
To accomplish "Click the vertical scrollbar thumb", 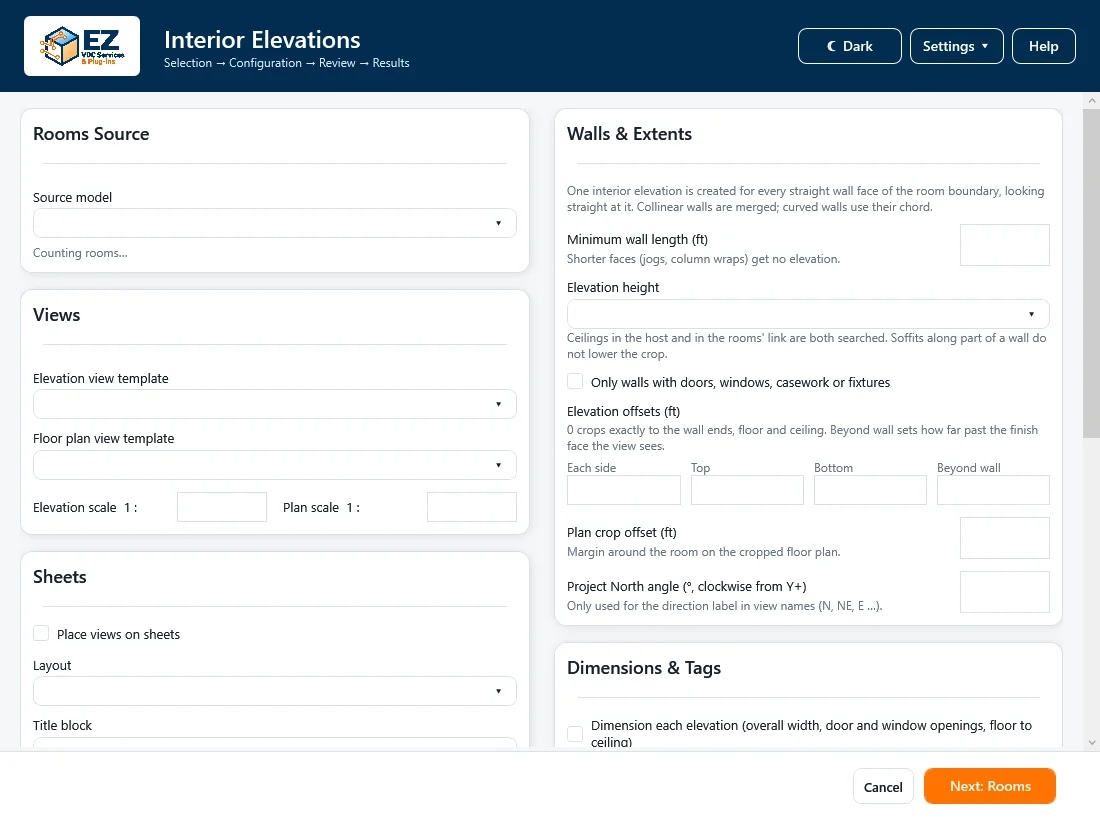I will [1091, 274].
